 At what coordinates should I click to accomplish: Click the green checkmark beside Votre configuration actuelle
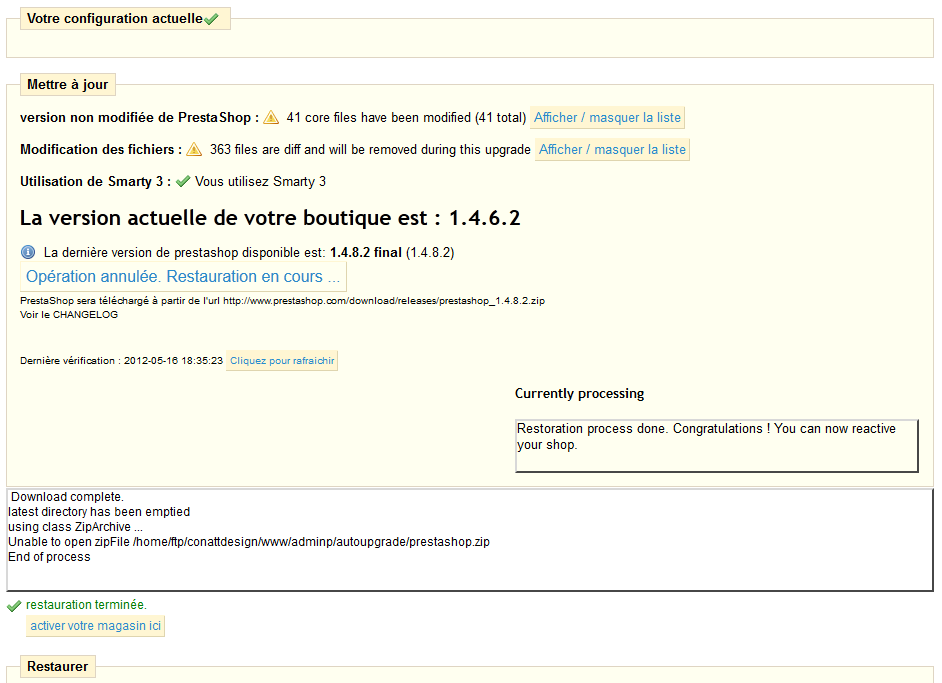click(x=211, y=19)
